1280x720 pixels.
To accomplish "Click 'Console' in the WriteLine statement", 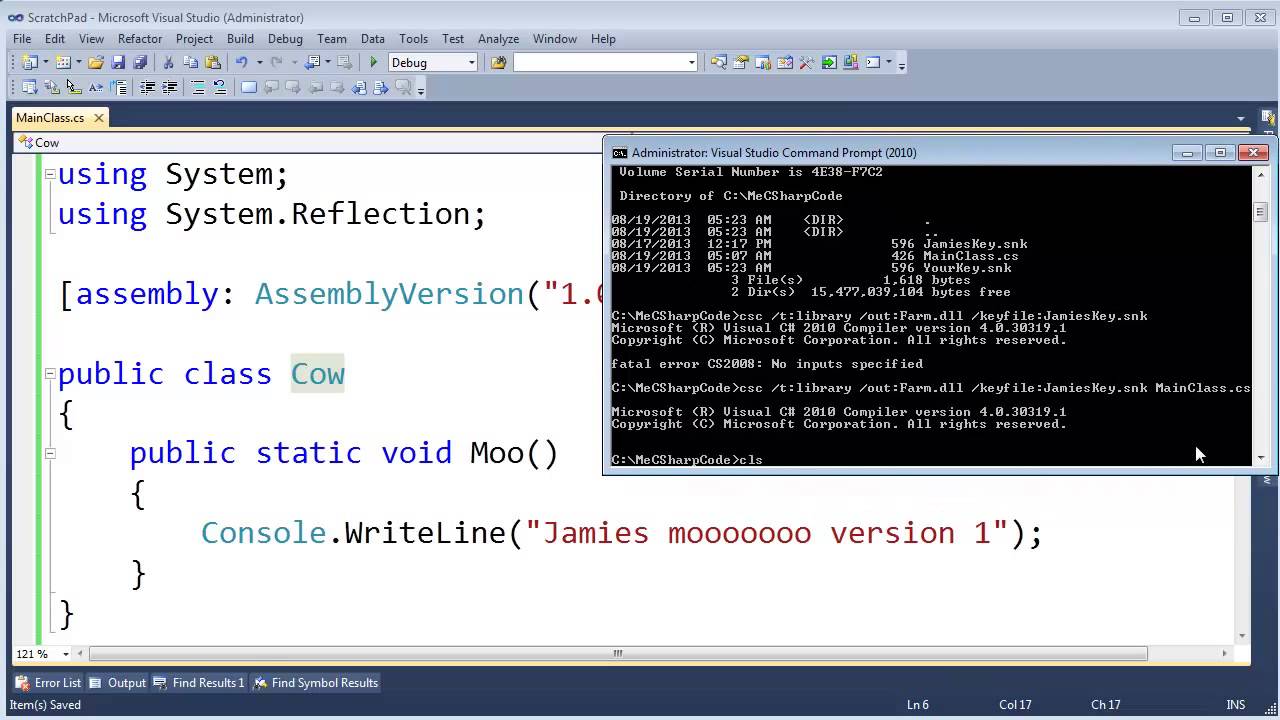I will click(263, 533).
